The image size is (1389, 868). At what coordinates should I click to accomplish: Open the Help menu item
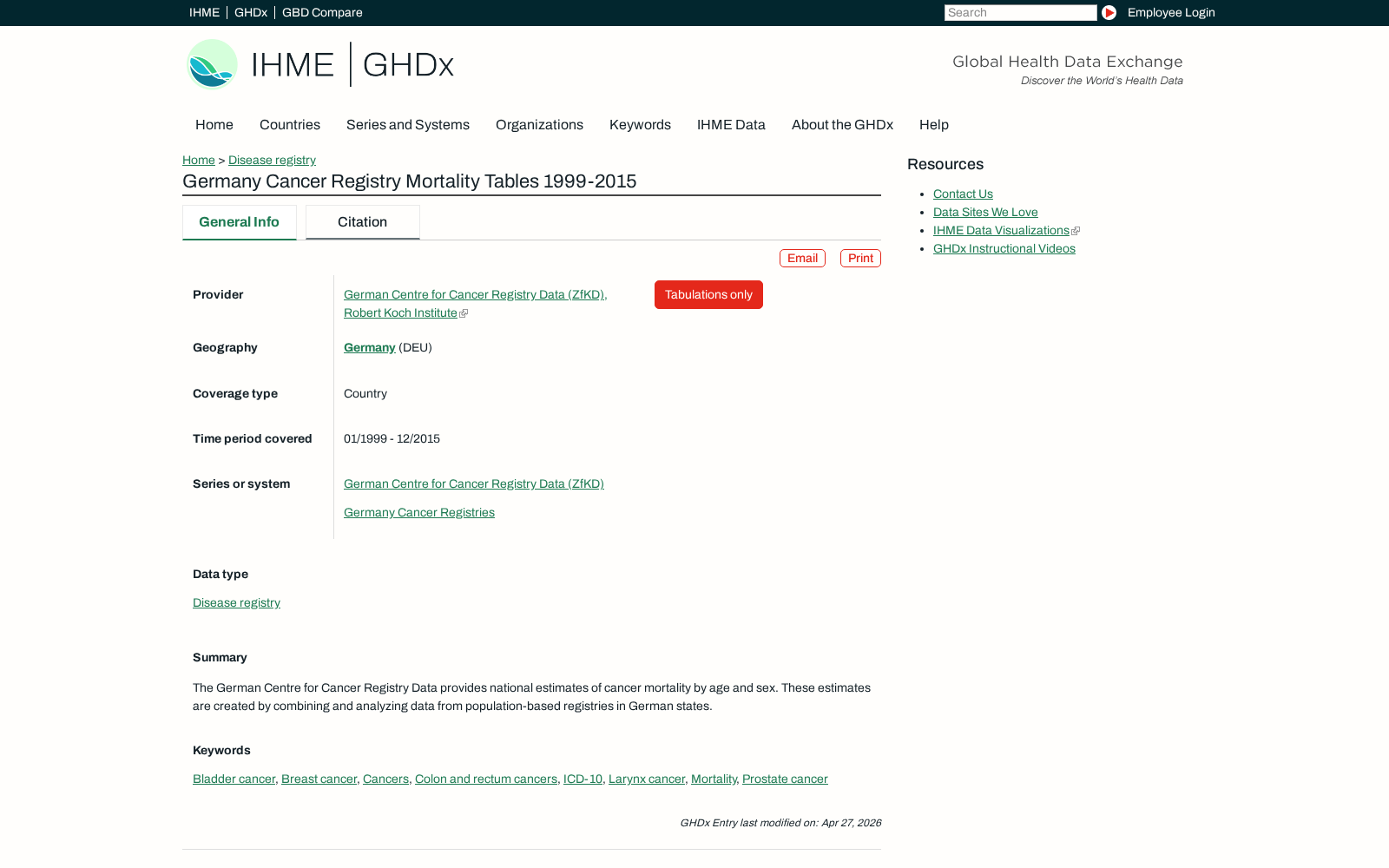click(x=934, y=125)
